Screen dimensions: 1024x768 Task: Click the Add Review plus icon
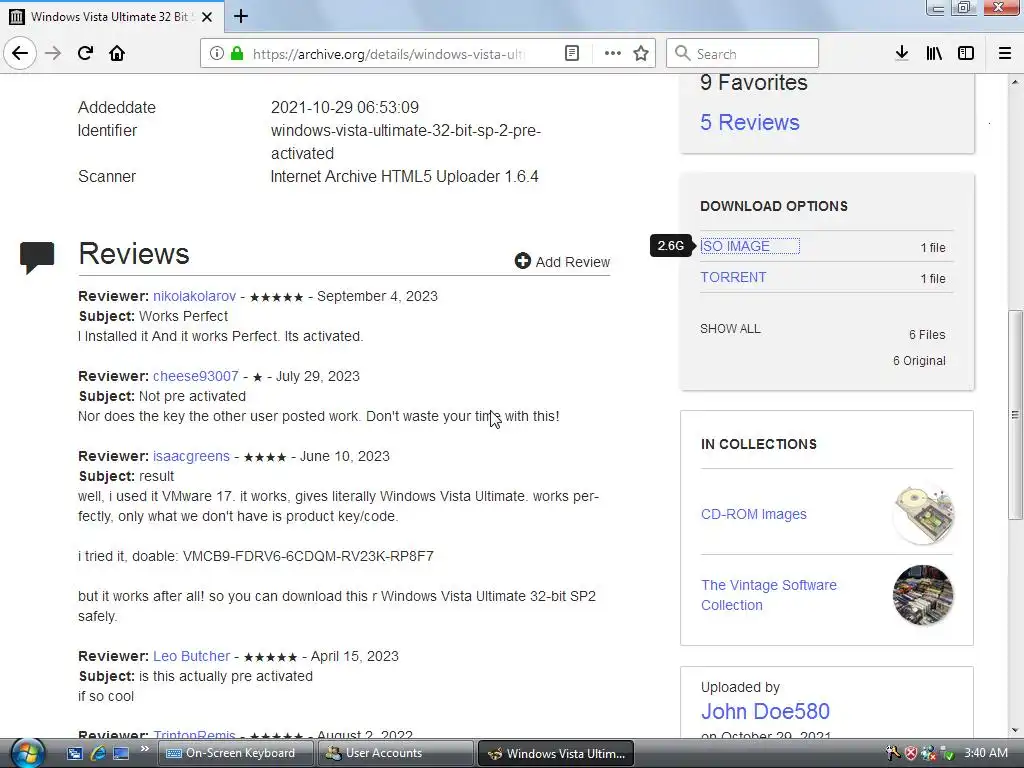(522, 261)
